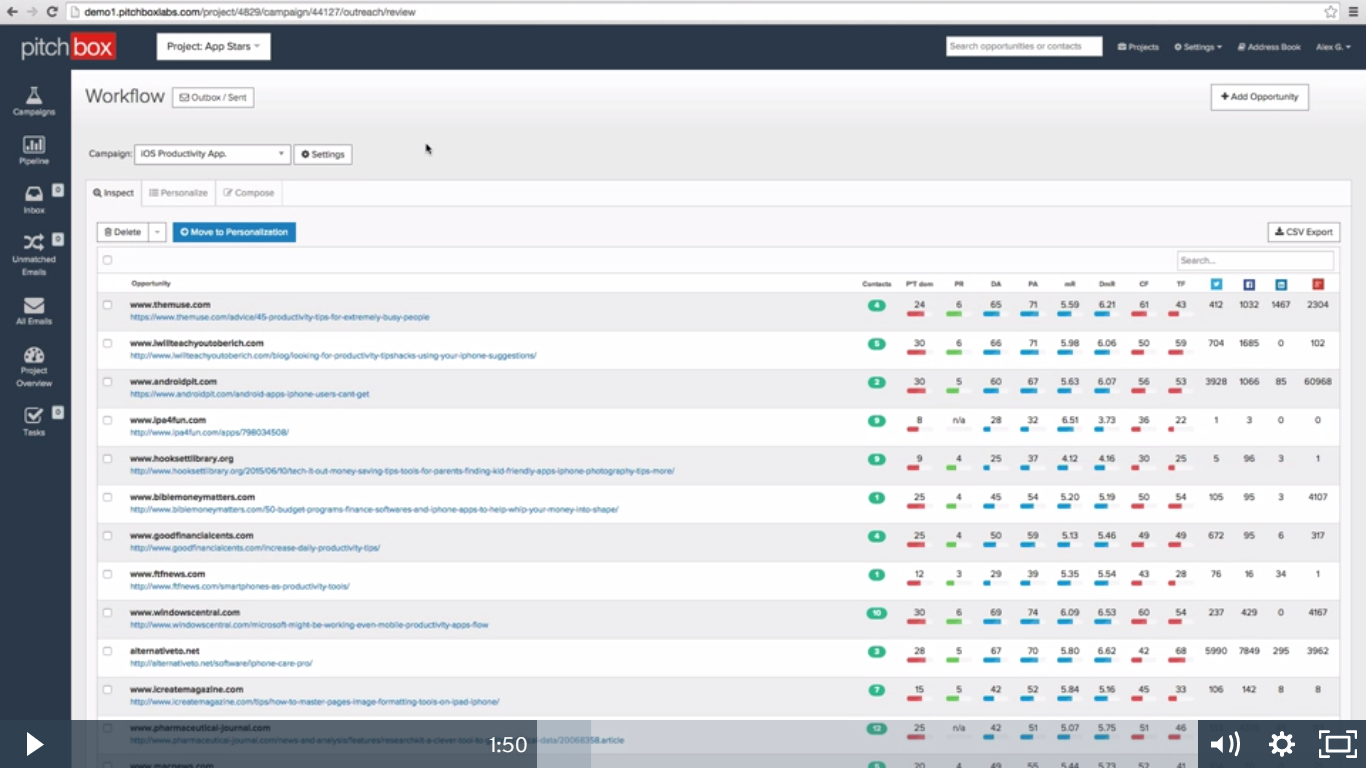
Task: Open the browser menu icon
Action: coord(1353,12)
